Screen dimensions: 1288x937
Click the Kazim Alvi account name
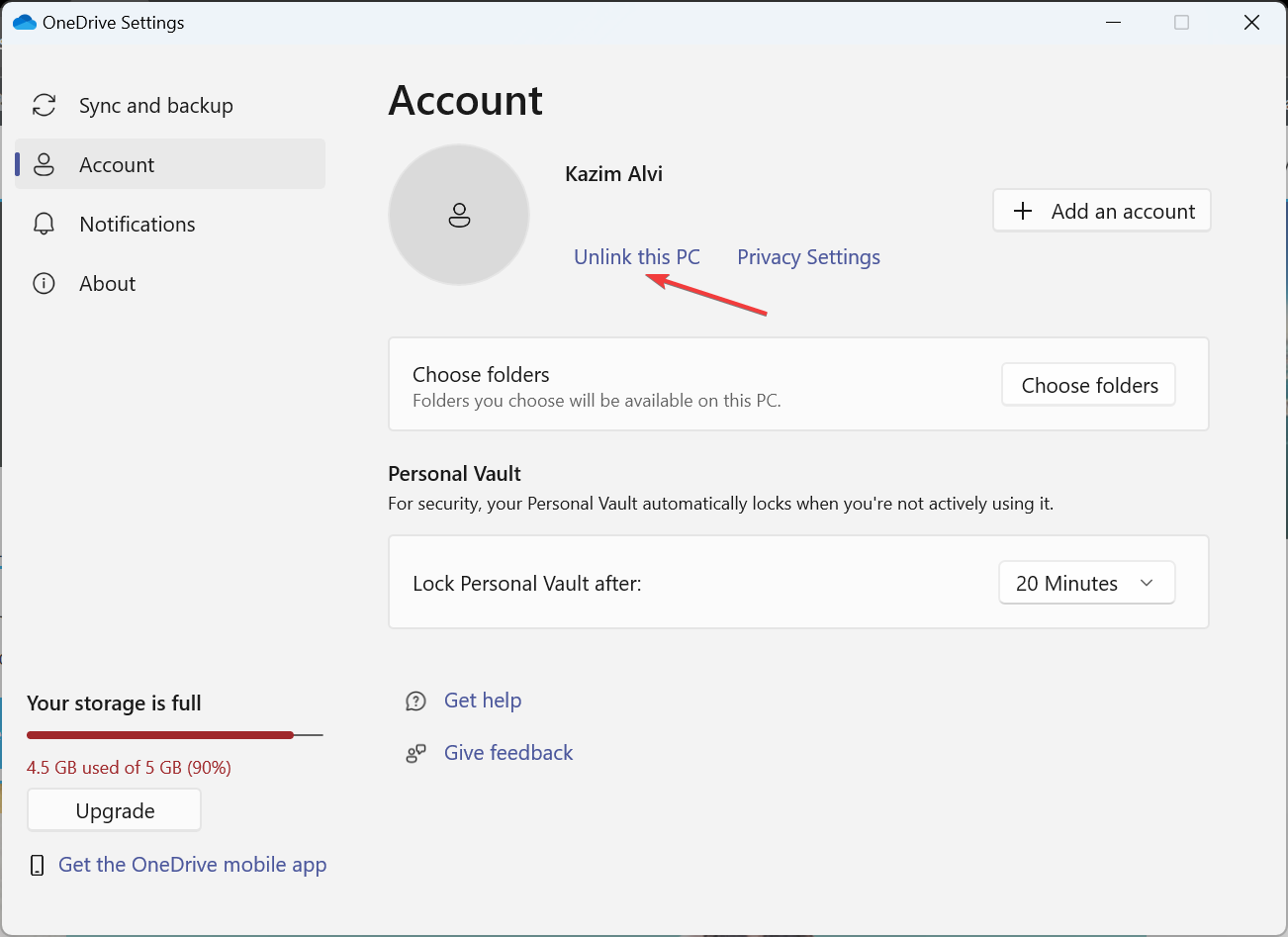coord(613,174)
